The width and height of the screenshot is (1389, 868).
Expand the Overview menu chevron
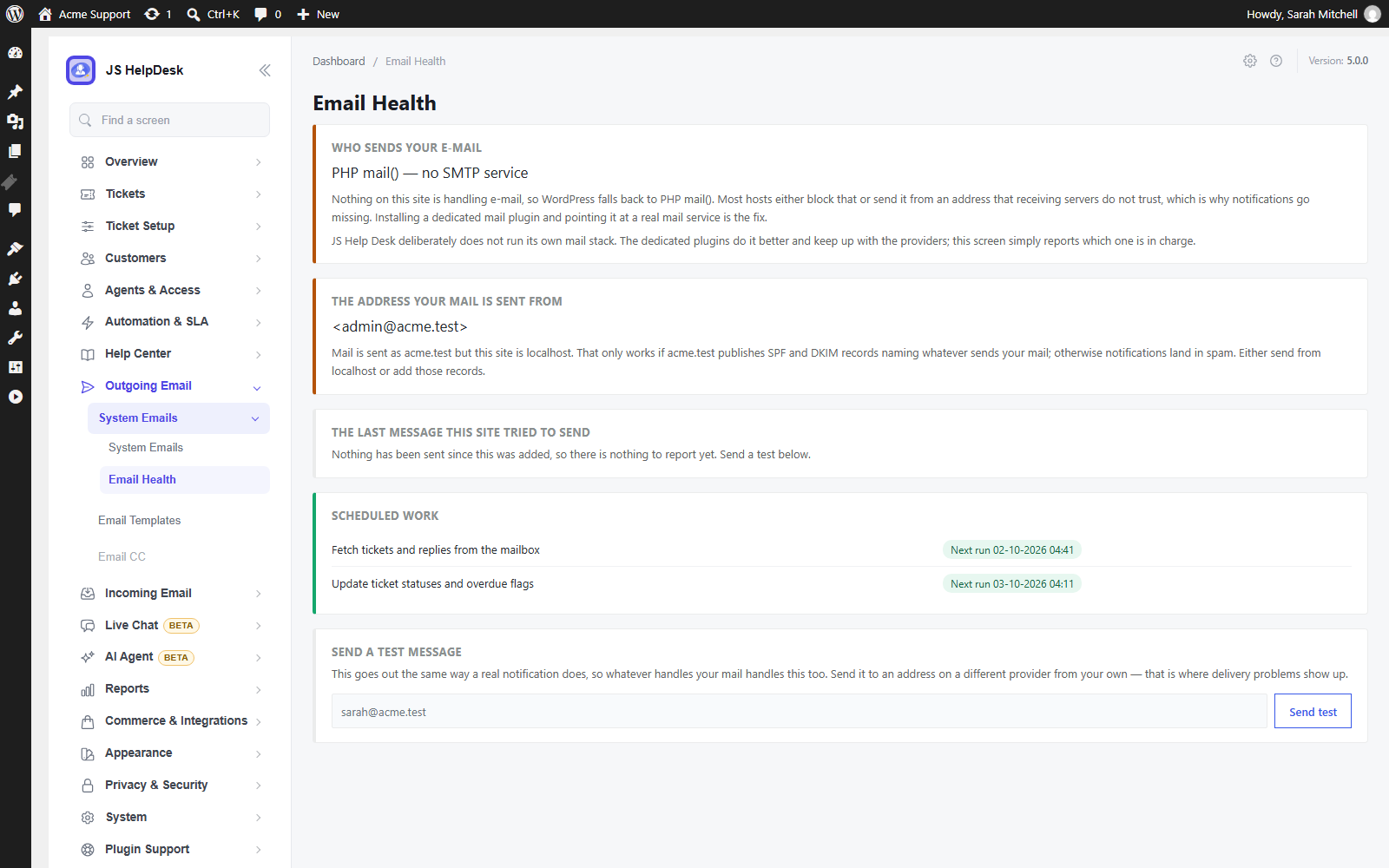pyautogui.click(x=259, y=162)
